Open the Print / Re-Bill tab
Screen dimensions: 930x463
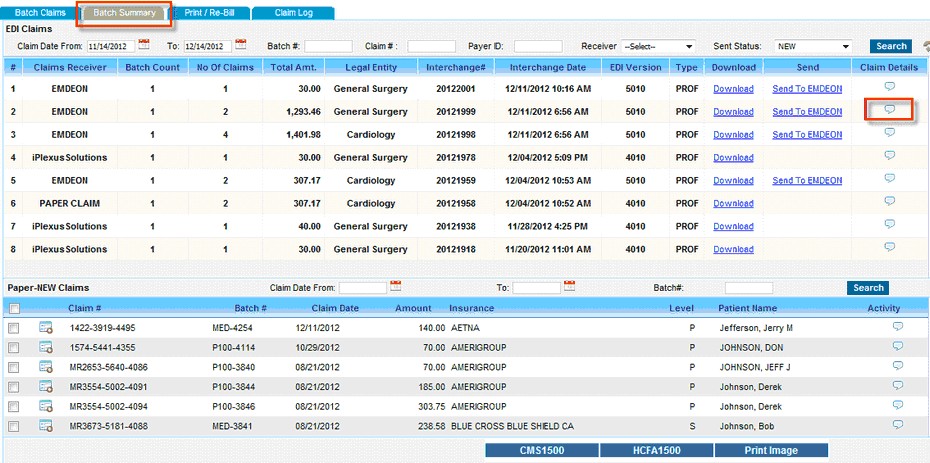coord(209,13)
